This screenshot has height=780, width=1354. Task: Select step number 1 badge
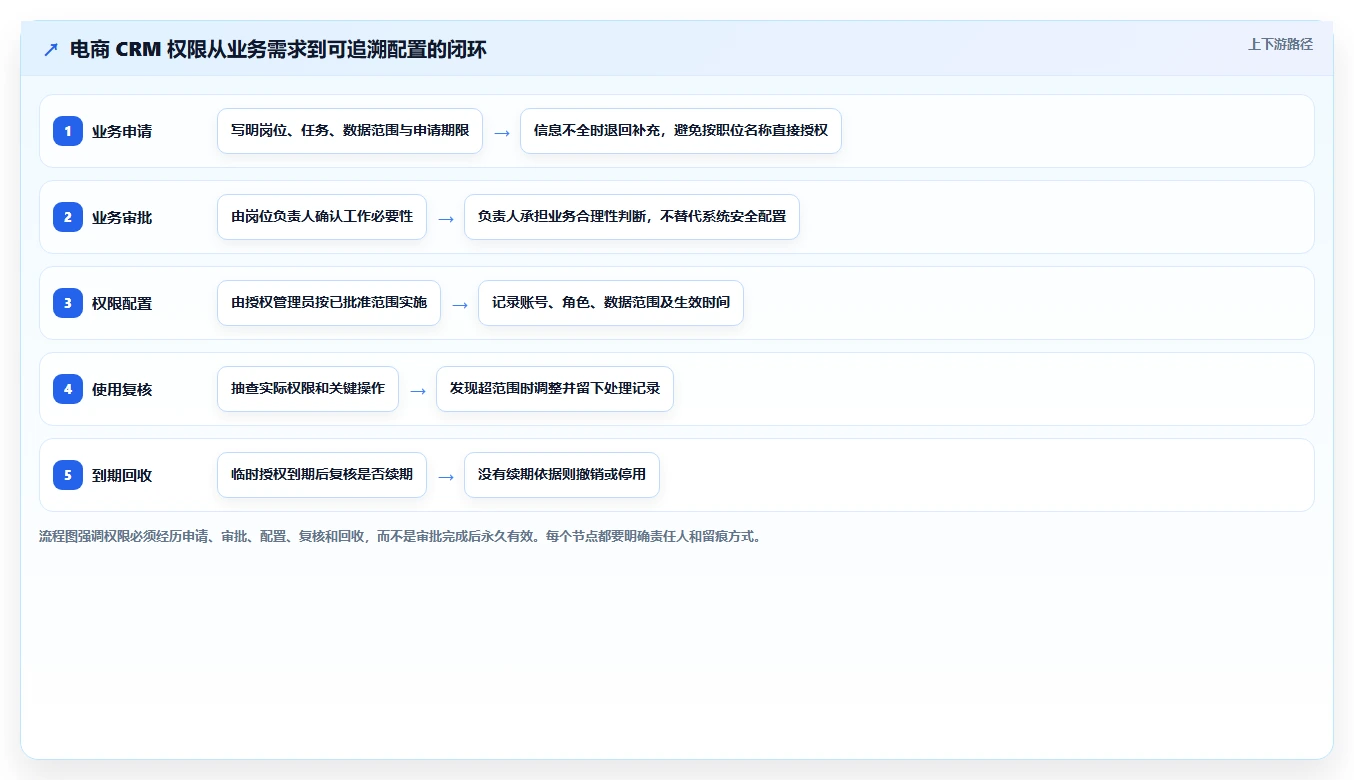click(x=68, y=131)
